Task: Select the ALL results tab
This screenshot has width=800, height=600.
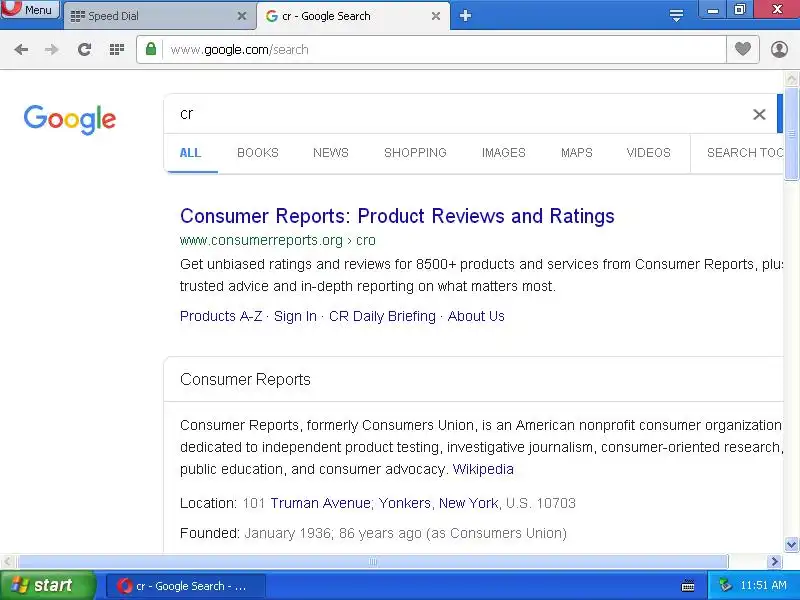Action: click(x=190, y=153)
